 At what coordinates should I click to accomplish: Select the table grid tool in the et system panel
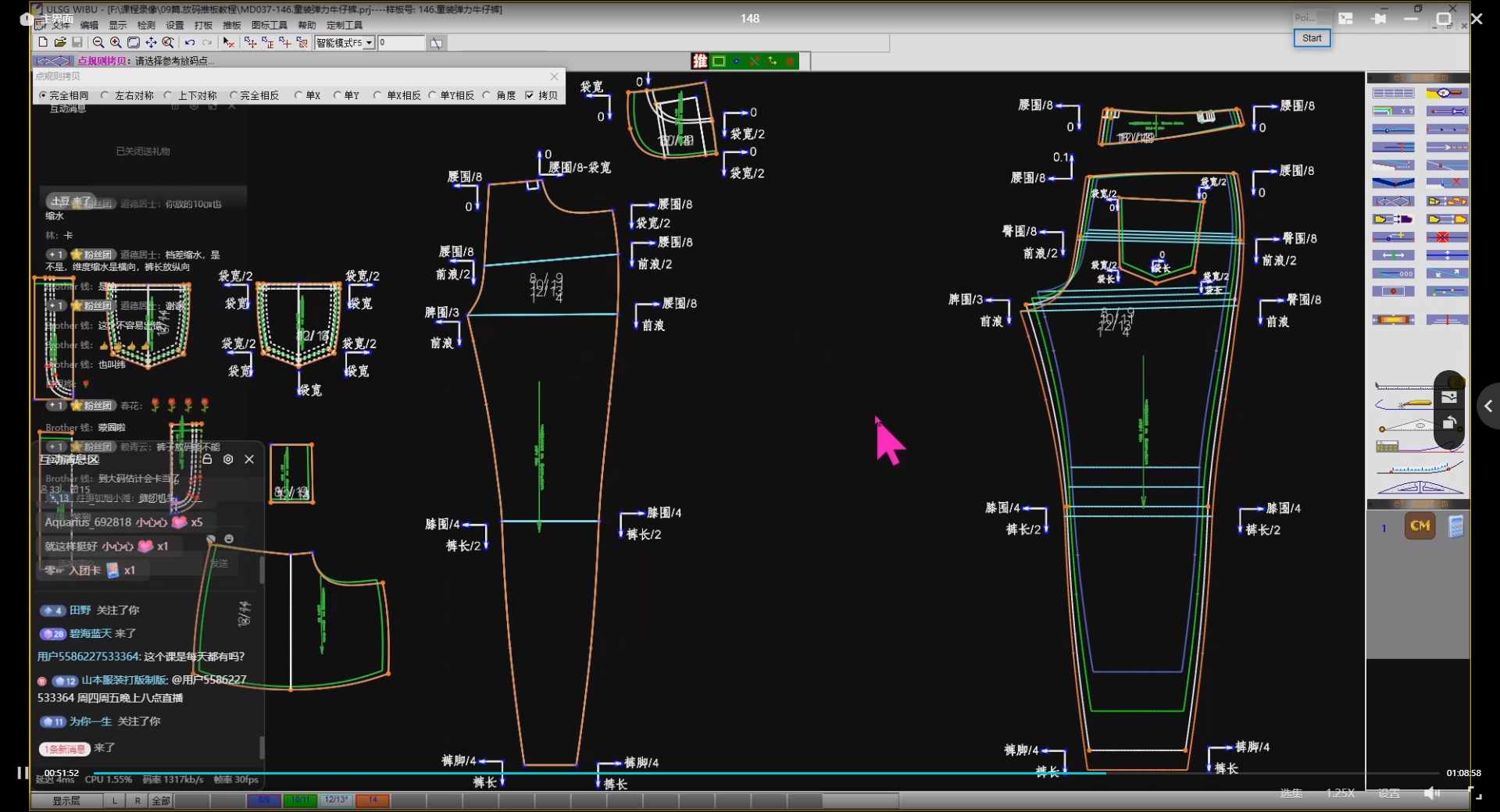point(1394,93)
